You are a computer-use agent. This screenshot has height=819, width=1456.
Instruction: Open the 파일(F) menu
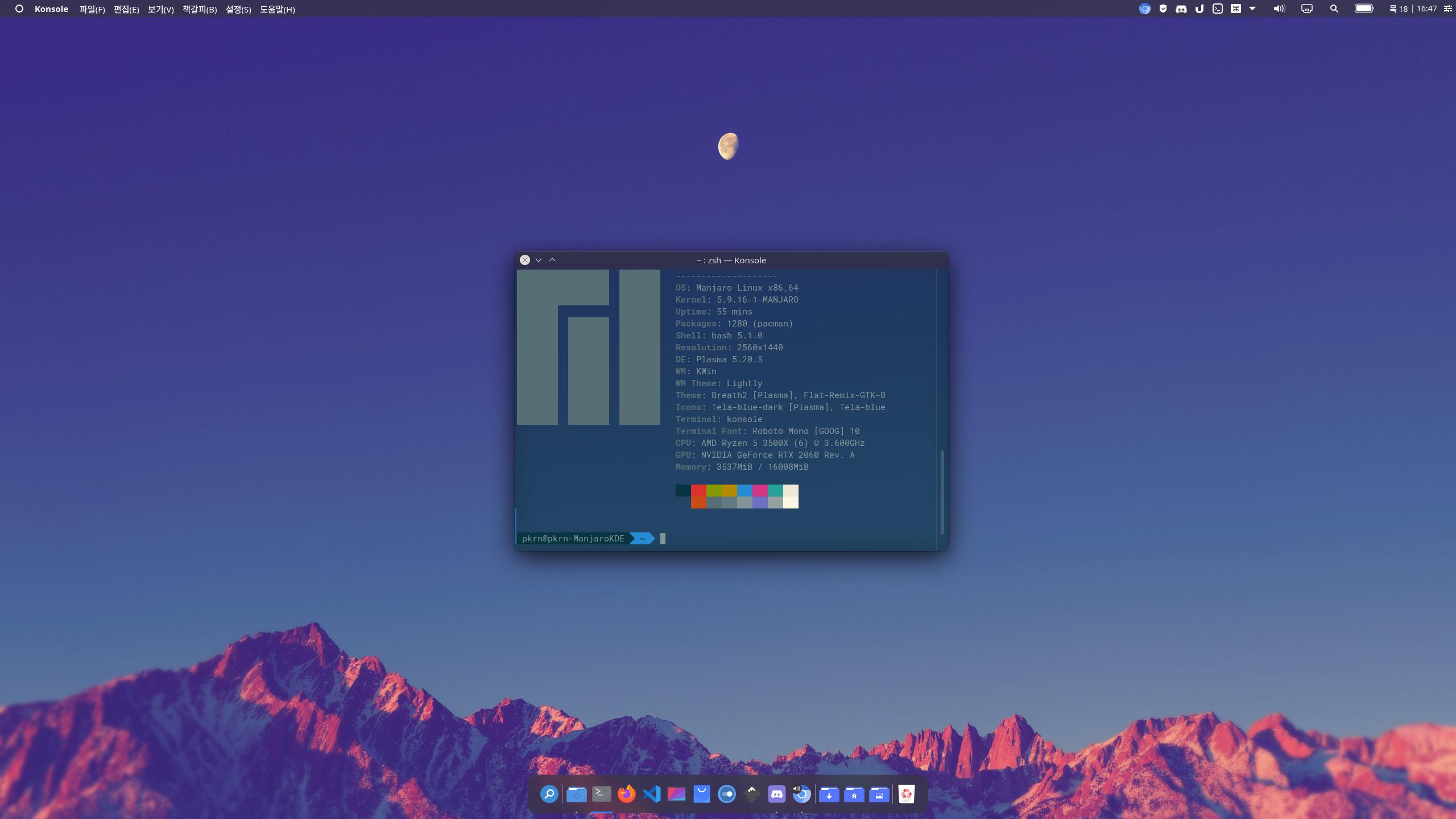tap(92, 9)
